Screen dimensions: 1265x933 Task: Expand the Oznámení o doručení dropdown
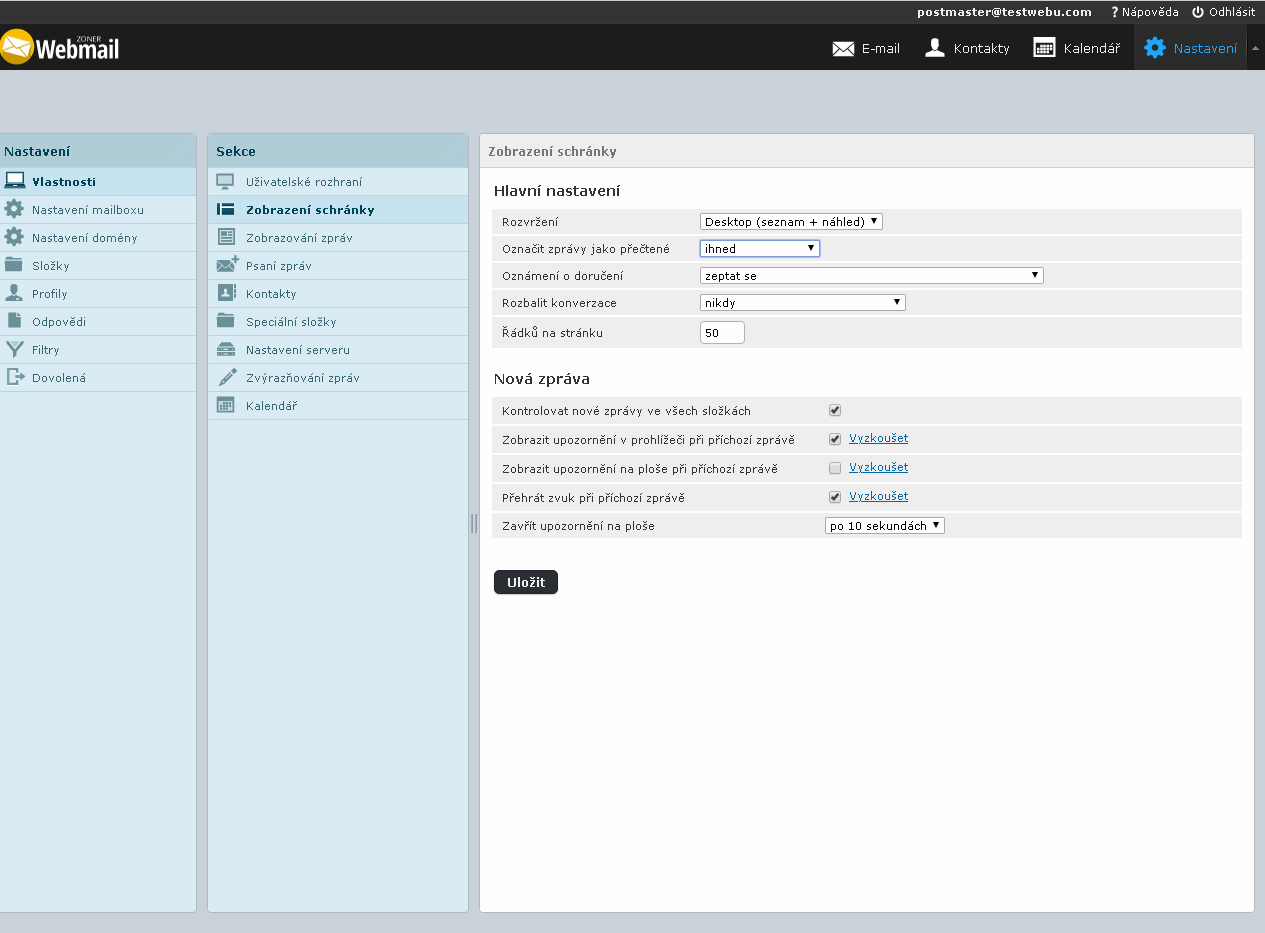point(871,276)
